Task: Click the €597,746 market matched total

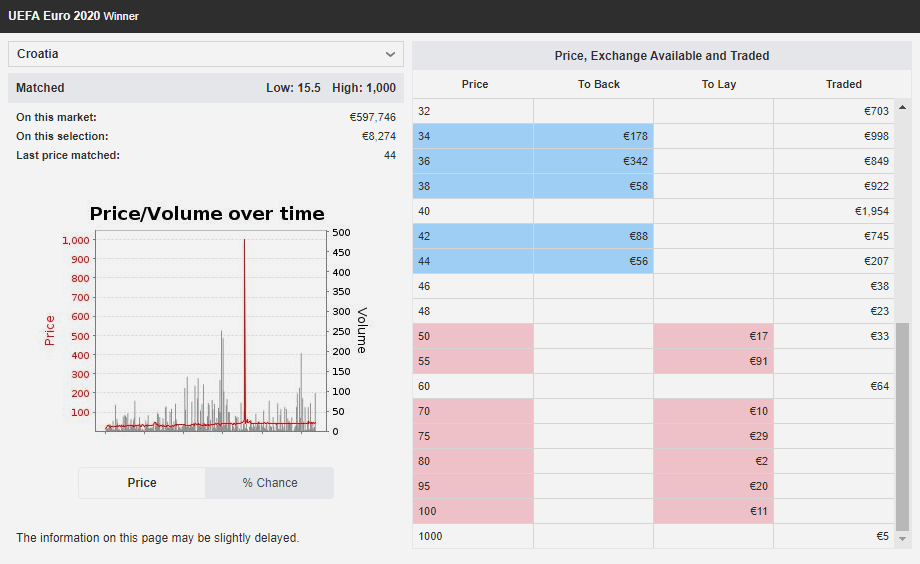Action: pyautogui.click(x=373, y=117)
